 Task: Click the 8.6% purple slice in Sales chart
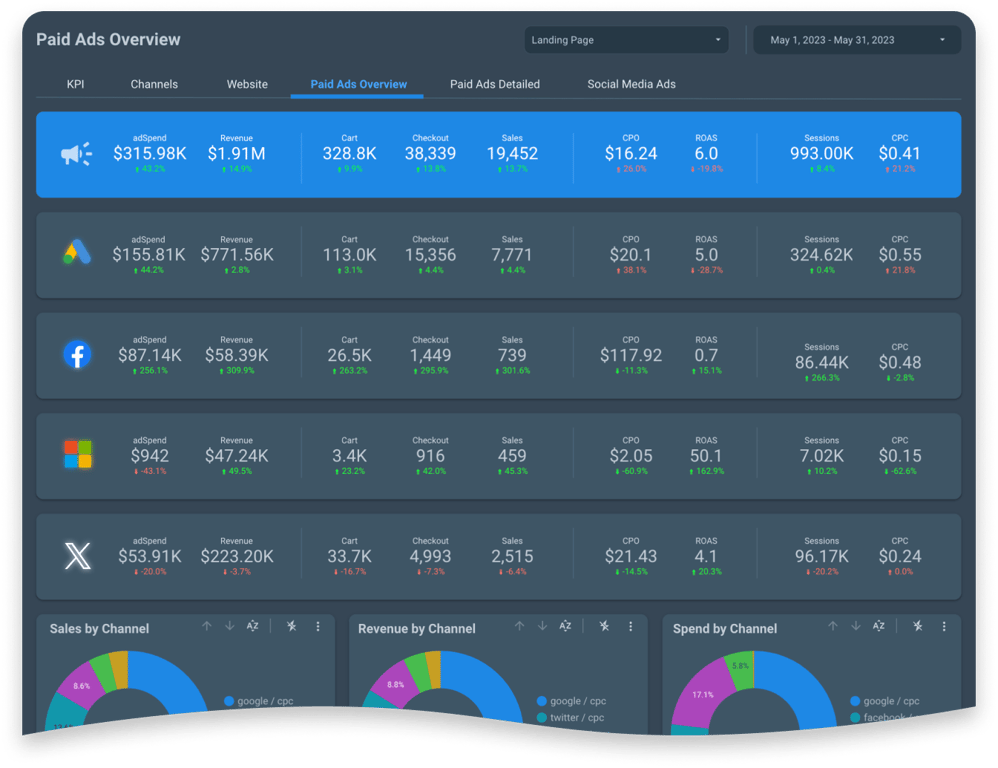(81, 684)
